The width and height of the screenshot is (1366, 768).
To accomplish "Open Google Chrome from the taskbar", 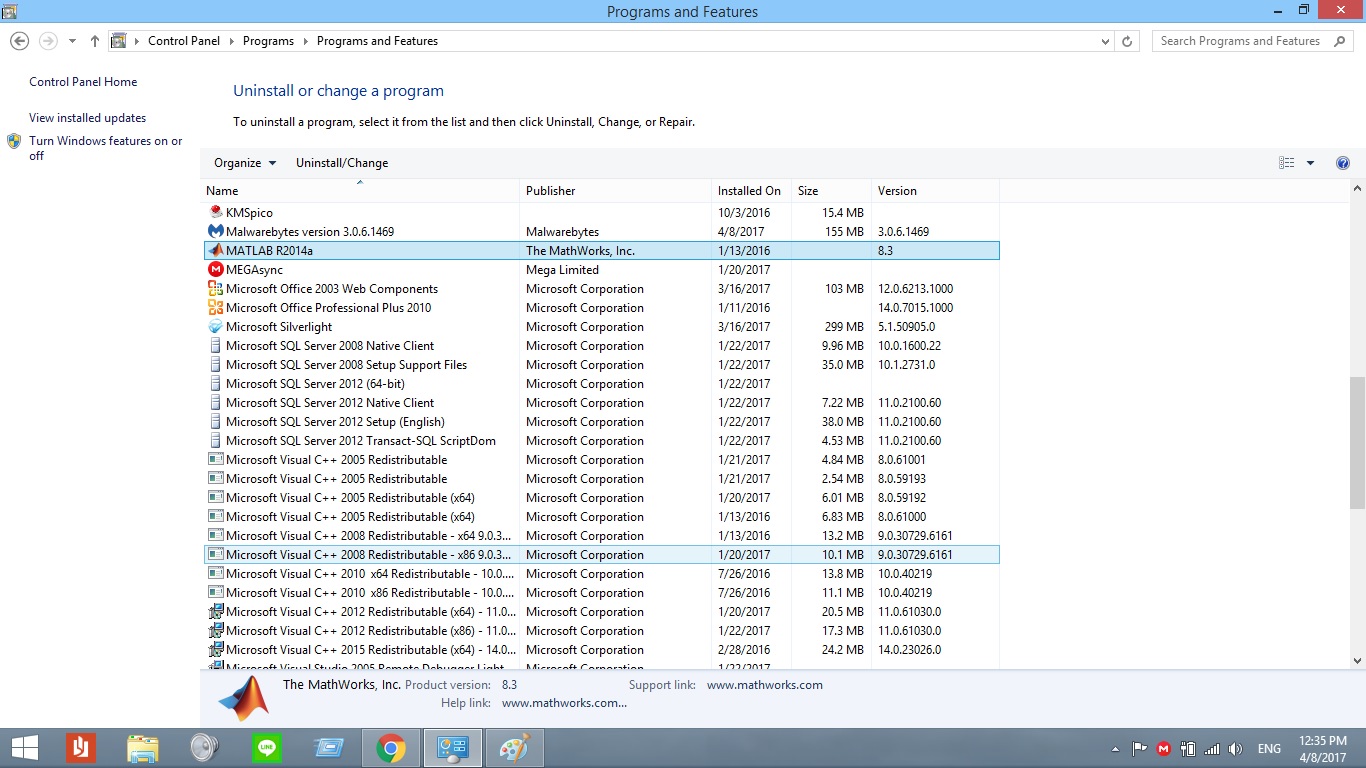I will 391,747.
